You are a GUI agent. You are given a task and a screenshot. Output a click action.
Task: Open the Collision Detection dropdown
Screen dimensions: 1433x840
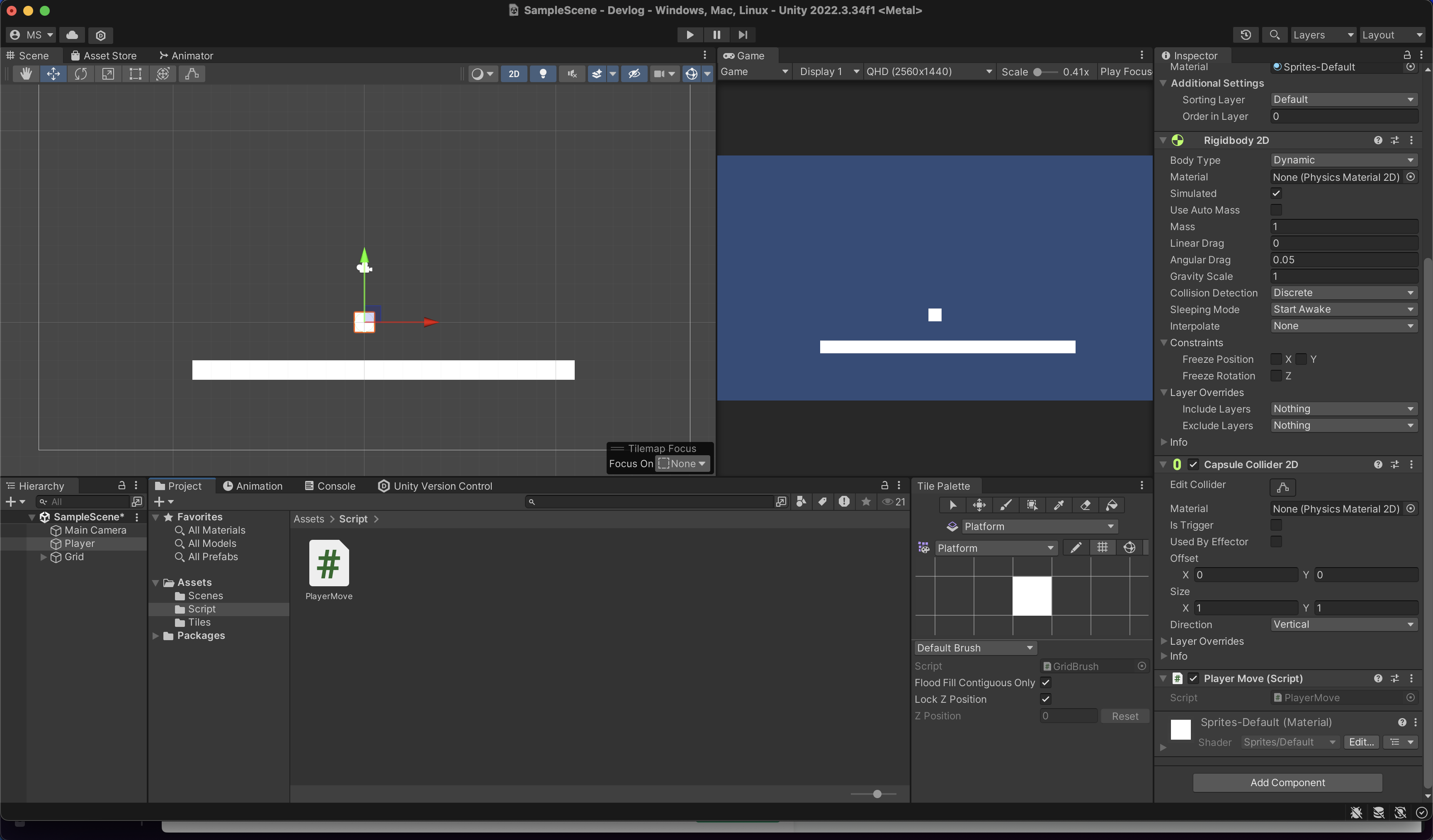1343,293
